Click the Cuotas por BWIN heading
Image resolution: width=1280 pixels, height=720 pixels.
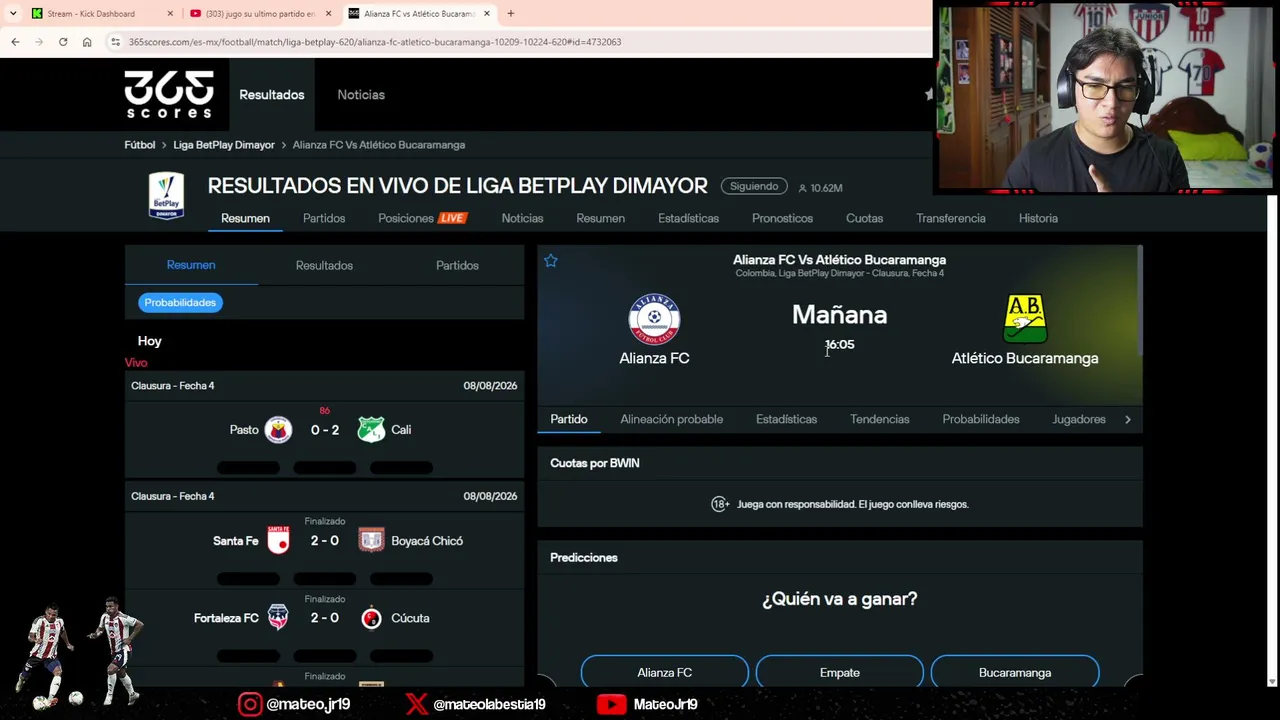pos(595,463)
